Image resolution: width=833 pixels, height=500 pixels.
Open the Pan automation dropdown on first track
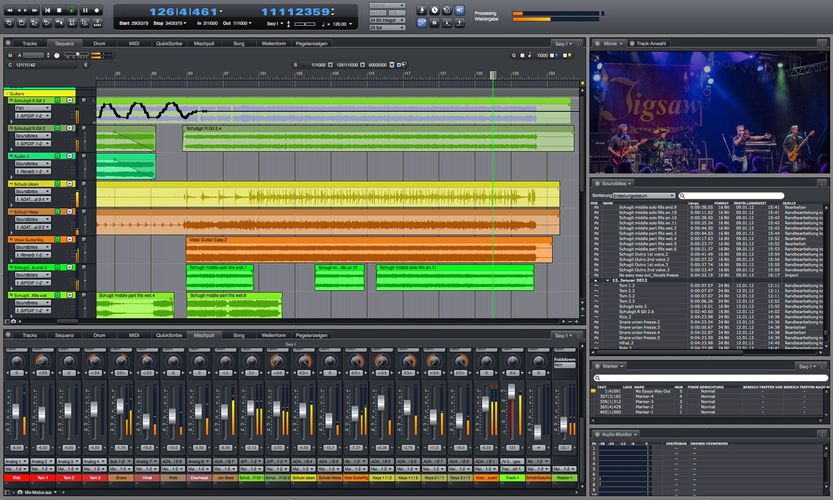pyautogui.click(x=34, y=108)
